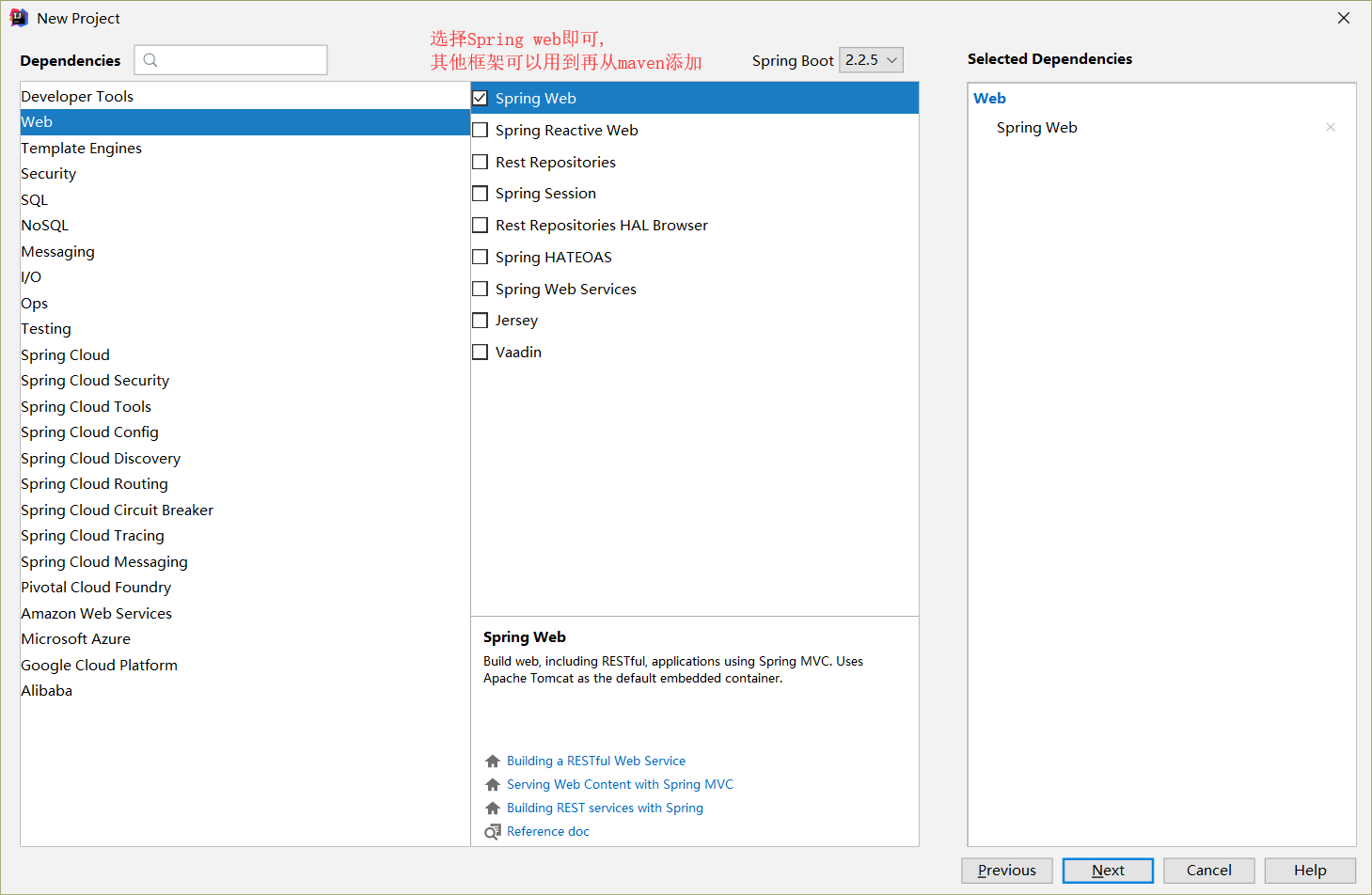1372x895 pixels.
Task: Check Rest Repositories HAL Browser
Action: click(x=480, y=225)
